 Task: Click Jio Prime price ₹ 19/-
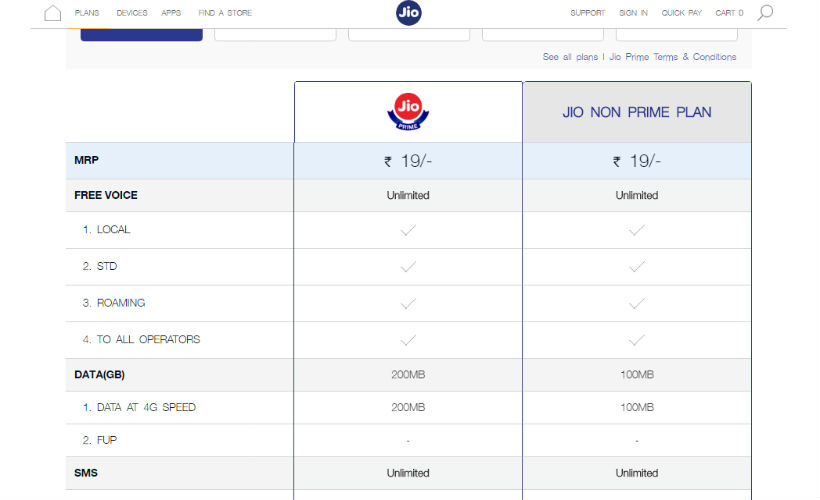(x=408, y=161)
